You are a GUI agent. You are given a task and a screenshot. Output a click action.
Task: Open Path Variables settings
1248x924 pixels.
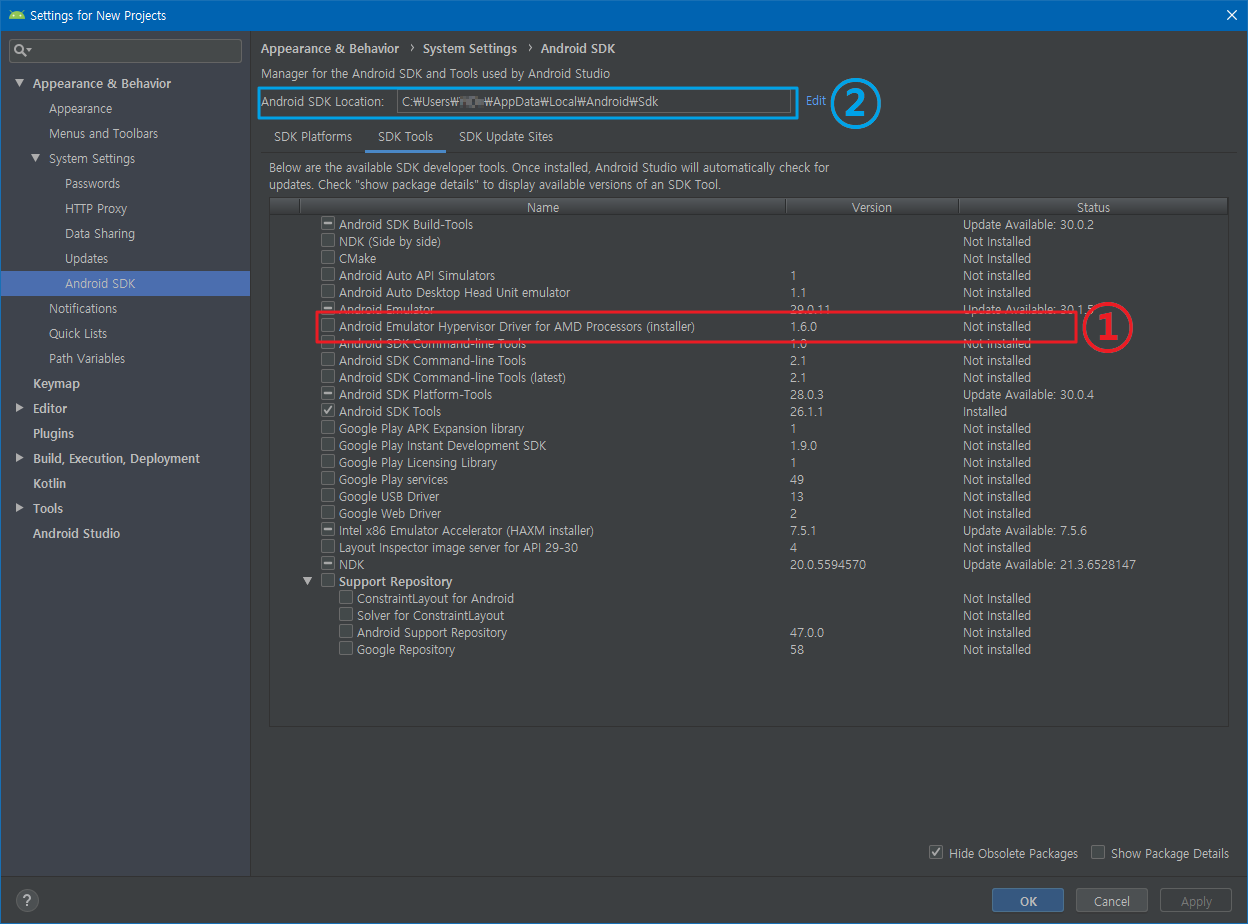coord(87,358)
